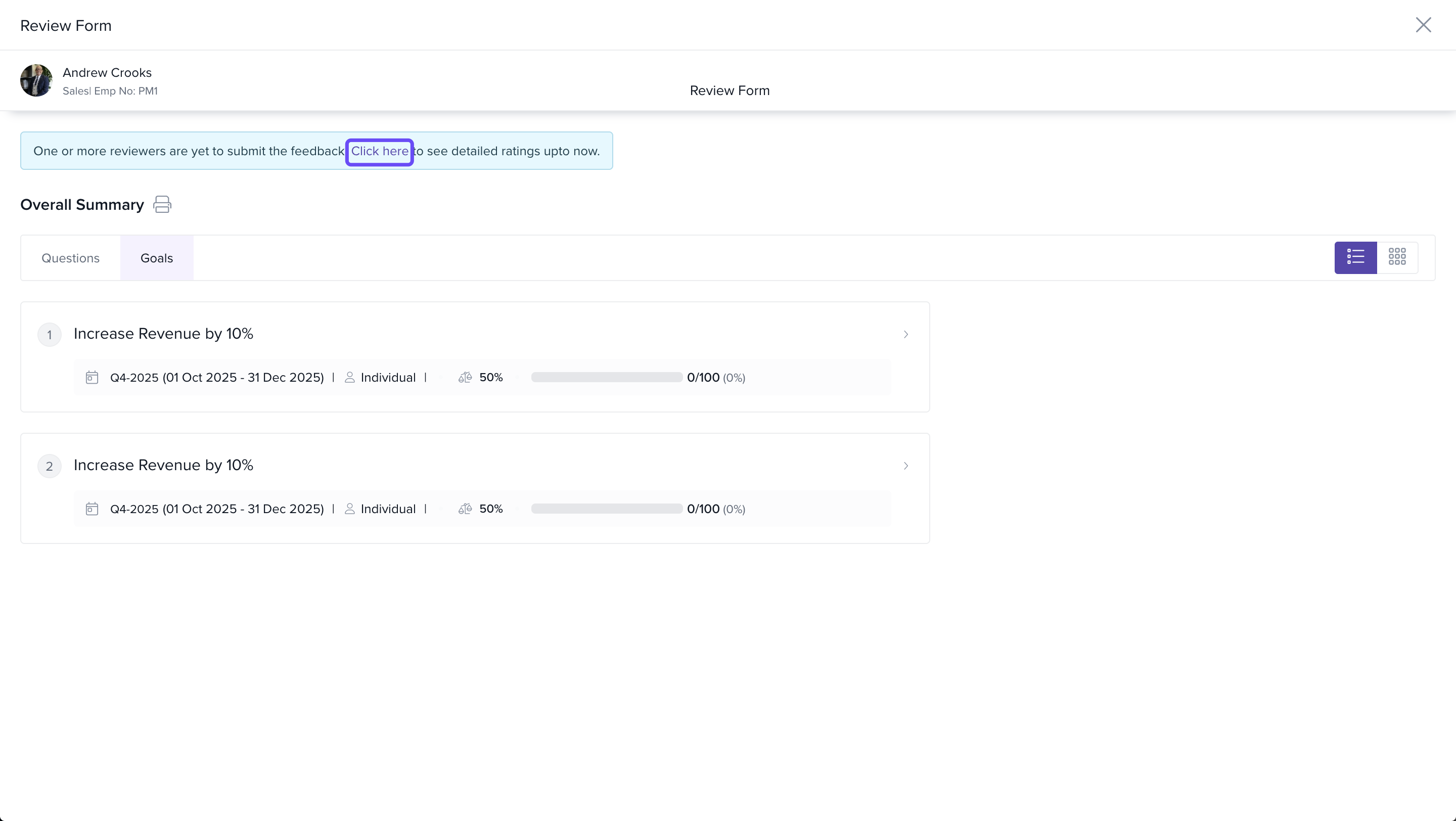Click calendar icon in second goal
1456x821 pixels.
pyautogui.click(x=92, y=509)
